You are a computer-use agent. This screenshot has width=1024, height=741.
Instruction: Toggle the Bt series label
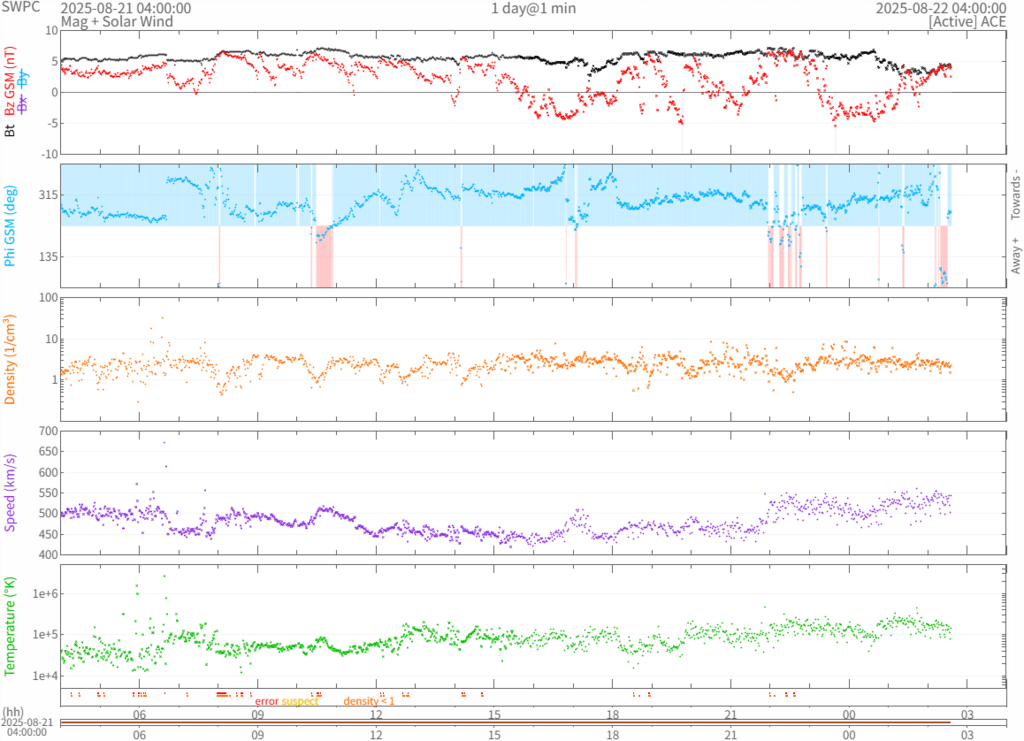click(x=11, y=130)
